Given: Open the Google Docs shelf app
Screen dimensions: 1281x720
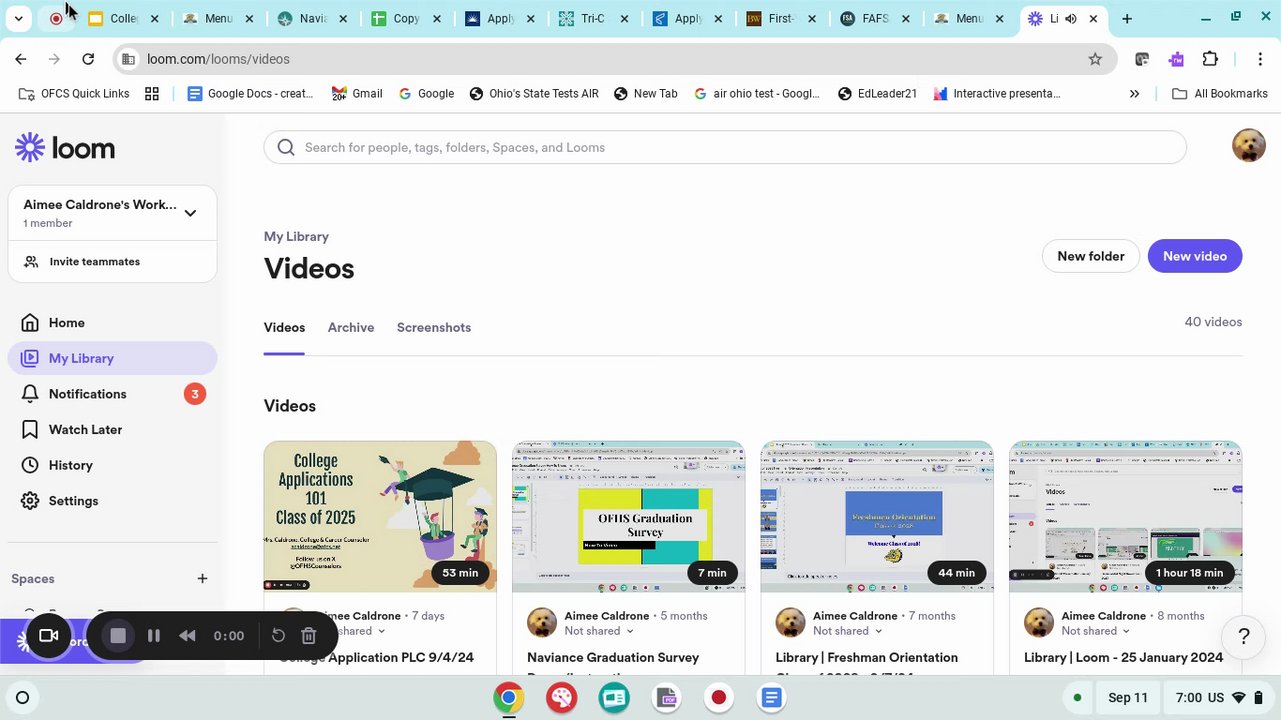Looking at the screenshot, I should pos(771,698).
